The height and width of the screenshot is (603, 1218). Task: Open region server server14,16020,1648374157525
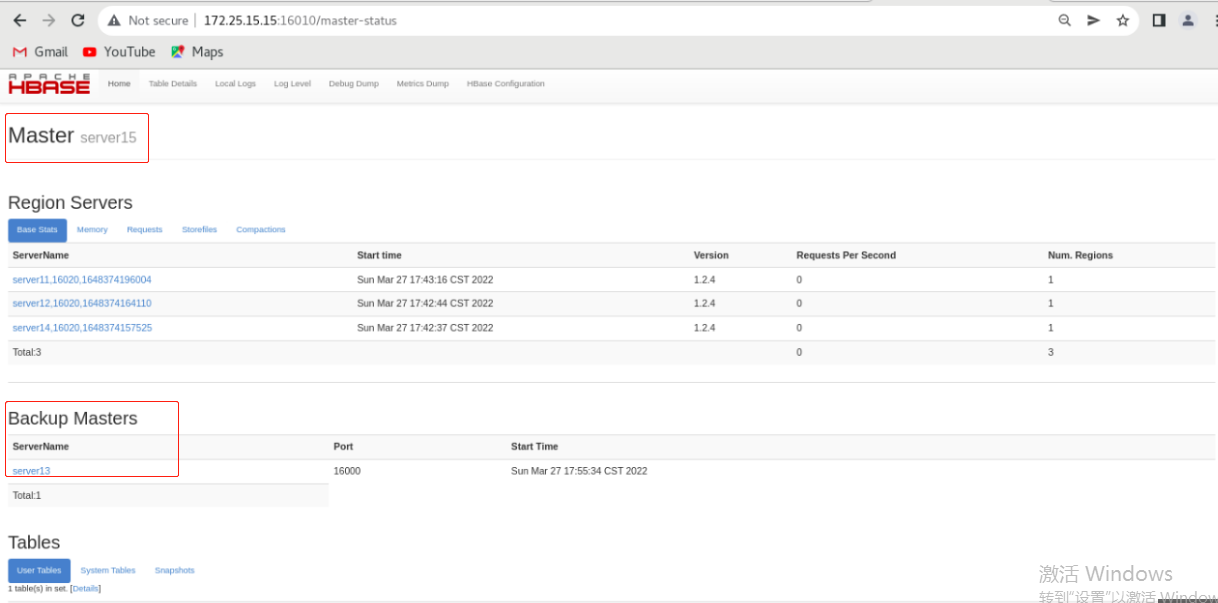82,327
